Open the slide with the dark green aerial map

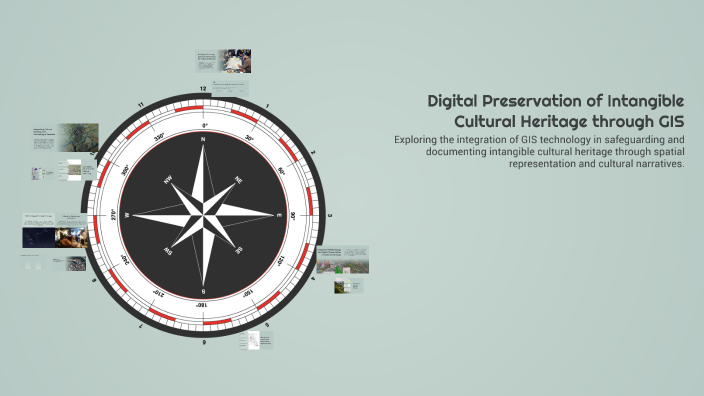pyautogui.click(x=65, y=137)
